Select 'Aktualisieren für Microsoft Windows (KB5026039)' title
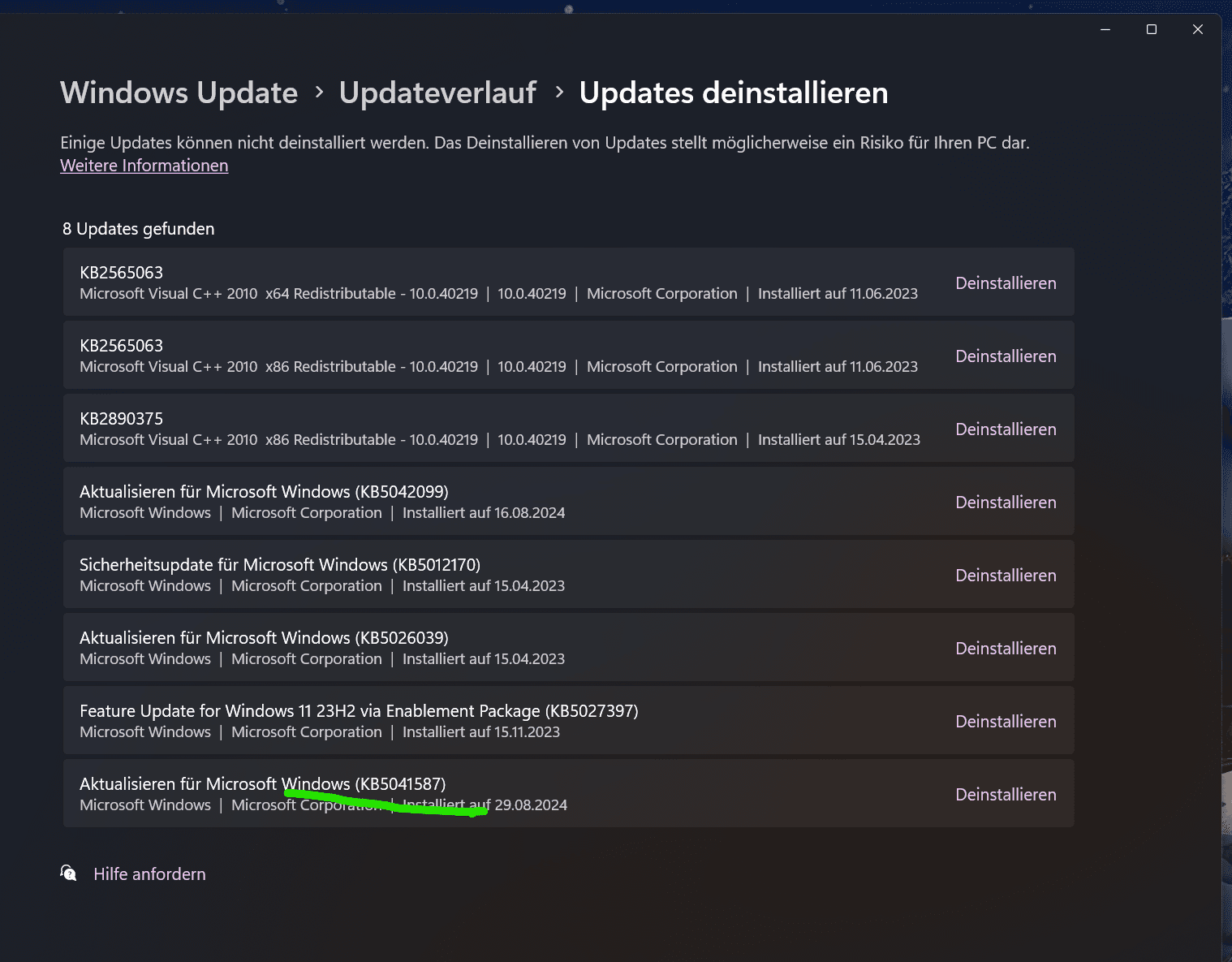The height and width of the screenshot is (962, 1232). pos(264,638)
